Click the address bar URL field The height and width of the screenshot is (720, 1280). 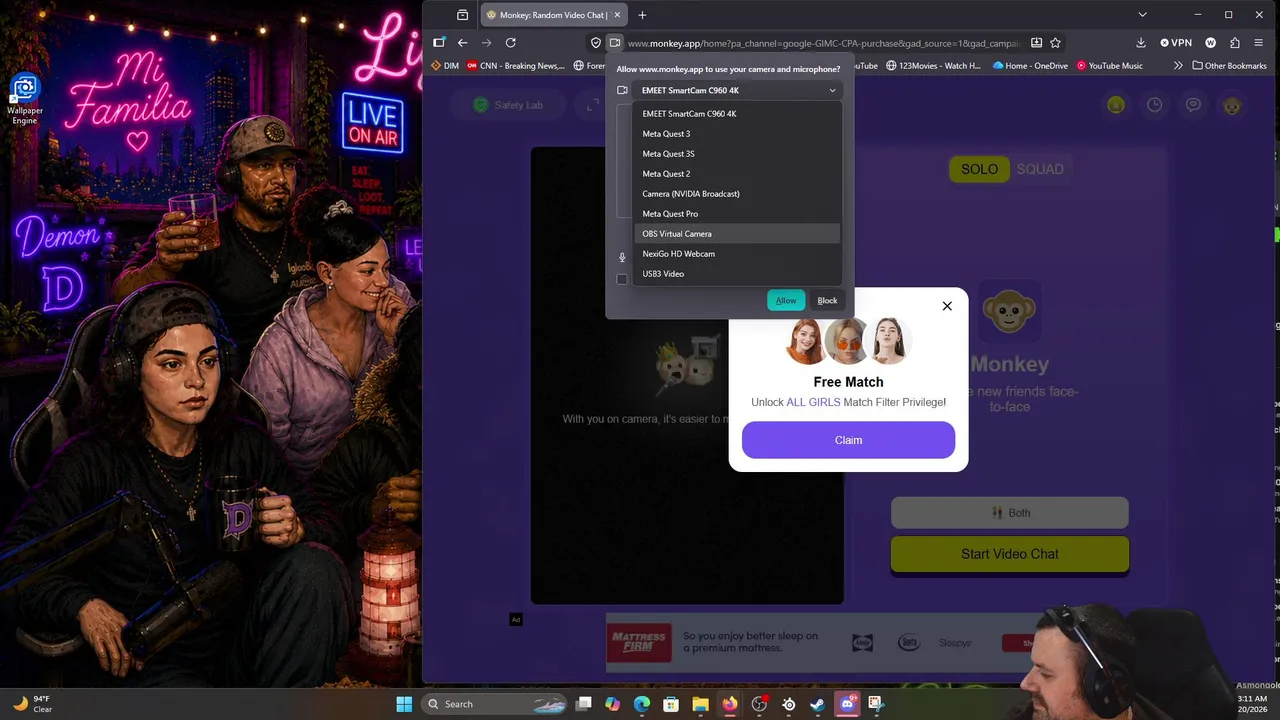coord(823,43)
